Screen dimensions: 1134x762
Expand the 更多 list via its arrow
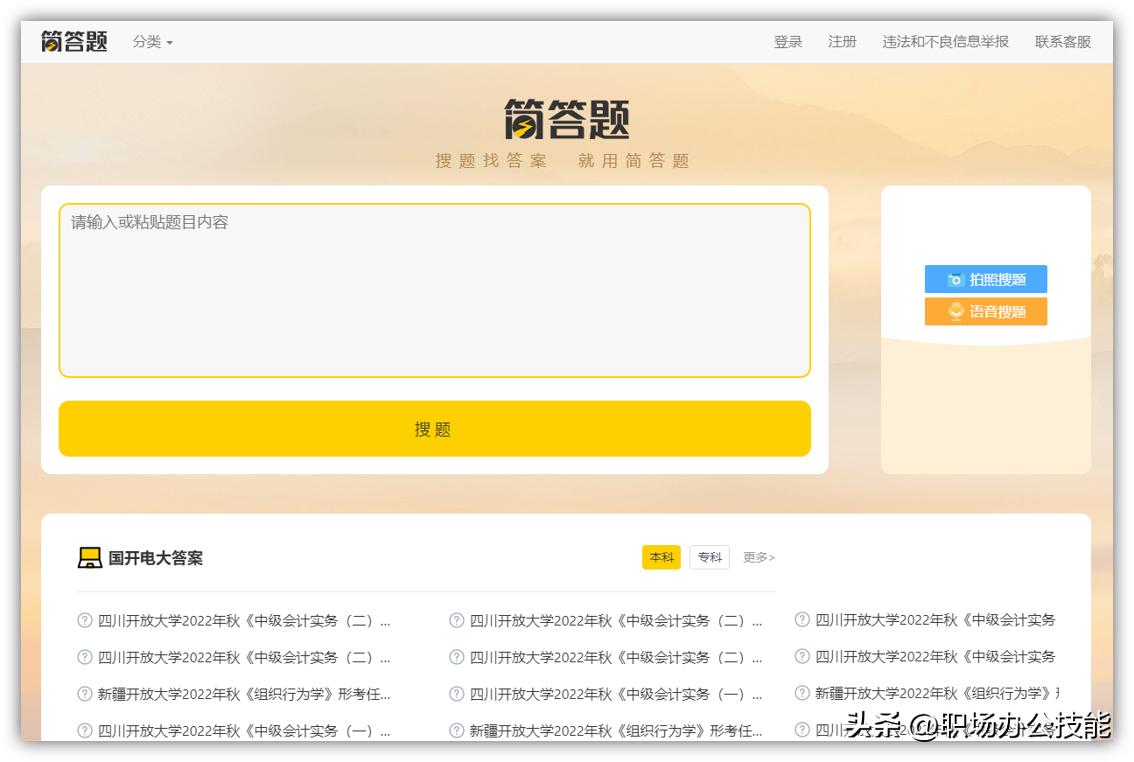pyautogui.click(x=772, y=557)
